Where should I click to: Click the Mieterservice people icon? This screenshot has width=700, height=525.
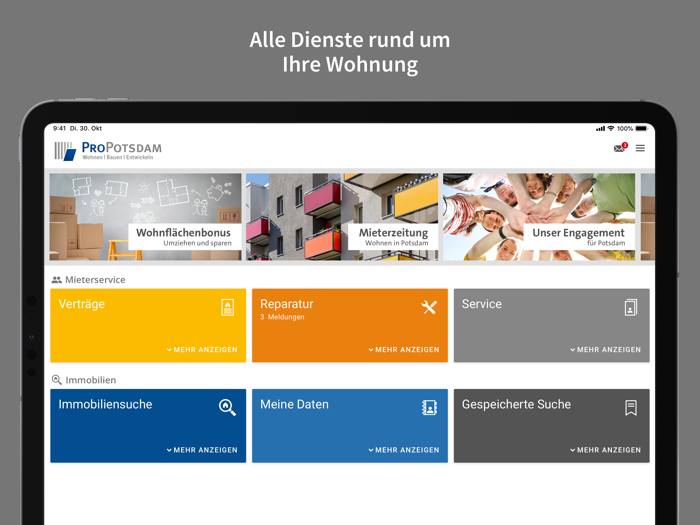[x=56, y=280]
